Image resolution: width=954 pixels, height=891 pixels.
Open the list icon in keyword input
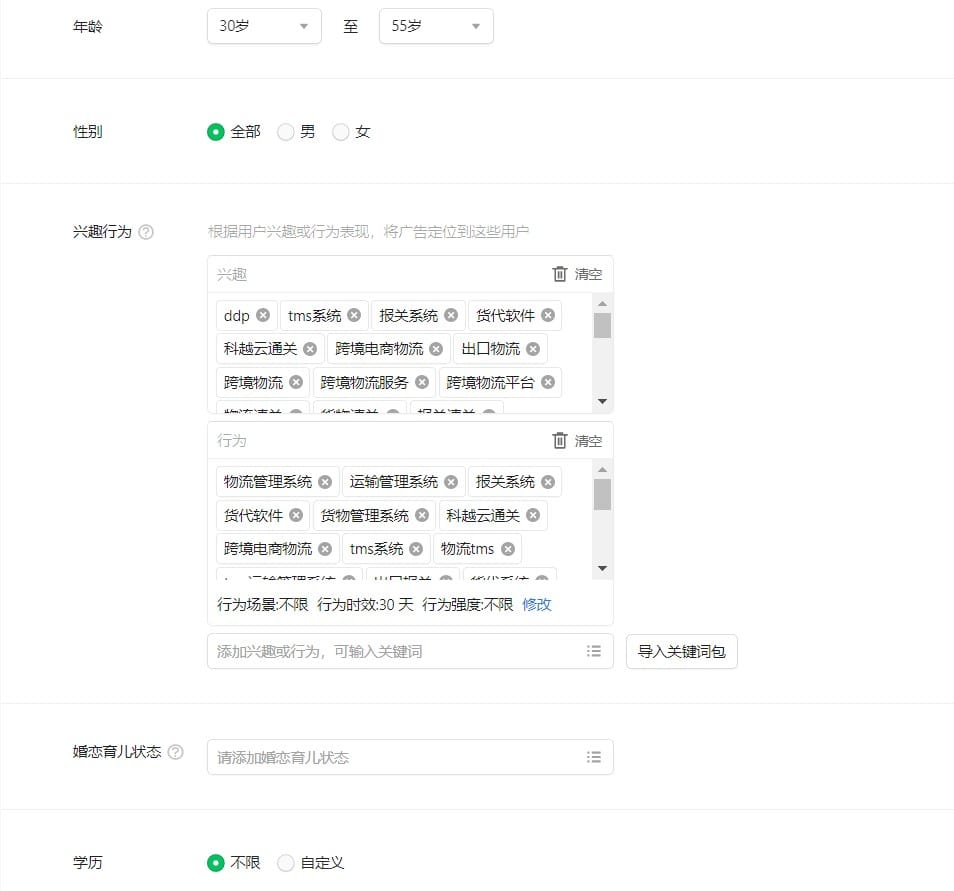[x=594, y=651]
